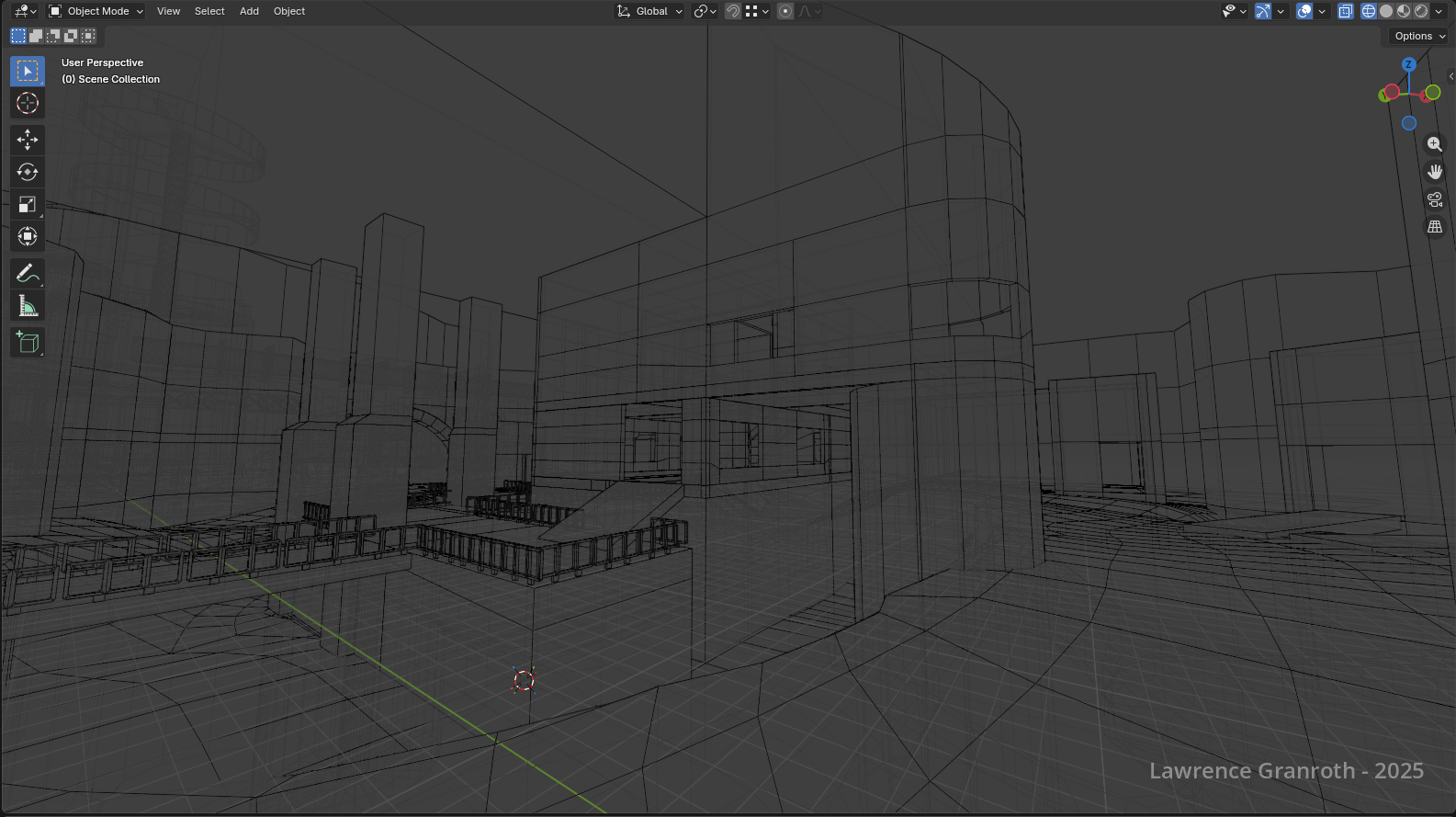The height and width of the screenshot is (817, 1456).
Task: Open the Add menu
Action: click(249, 11)
